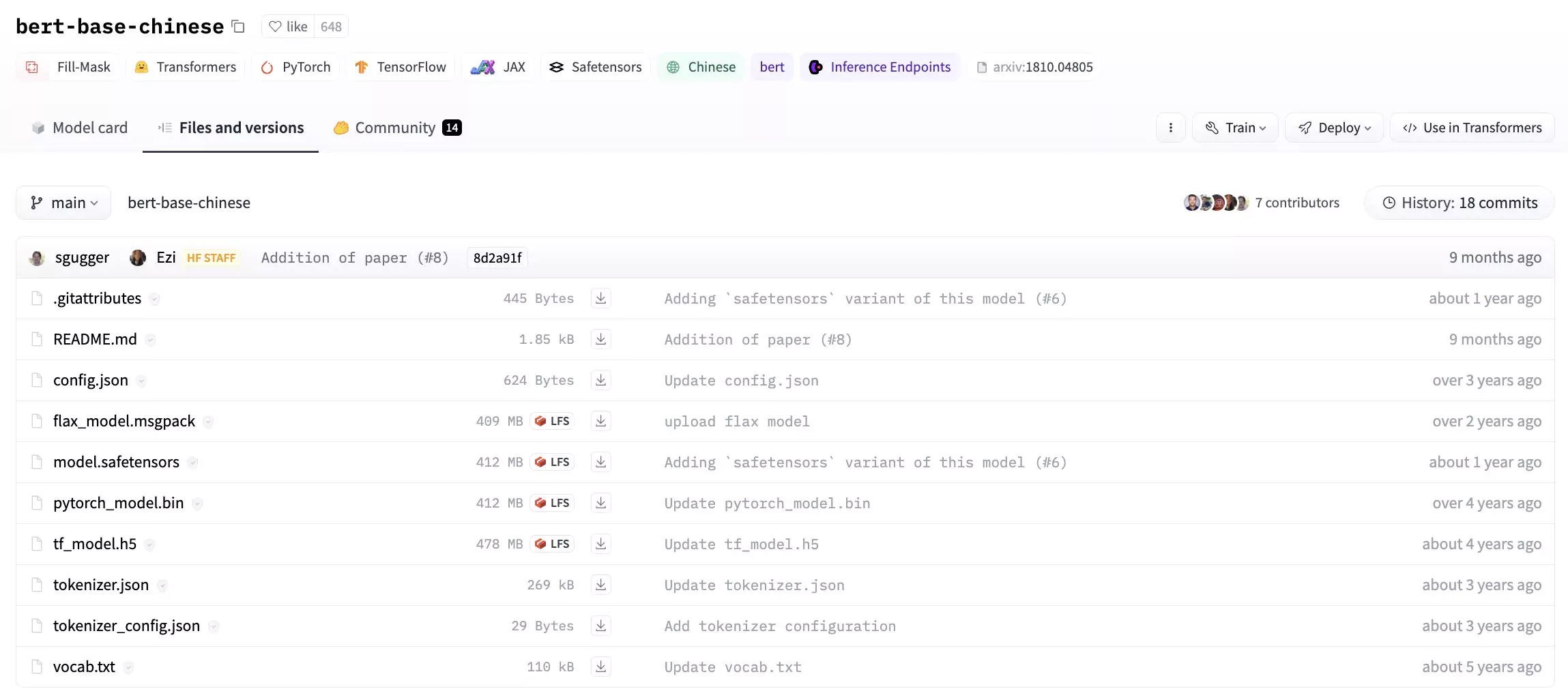Viewport: 1568px width, 700px height.
Task: Filter by the PyTorch tag
Action: point(296,67)
